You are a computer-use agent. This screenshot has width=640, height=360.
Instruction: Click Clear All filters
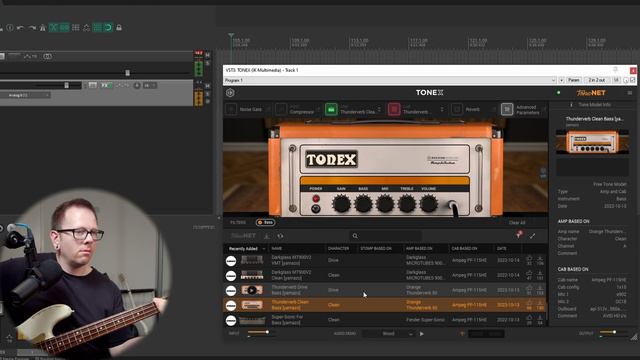[x=517, y=222]
